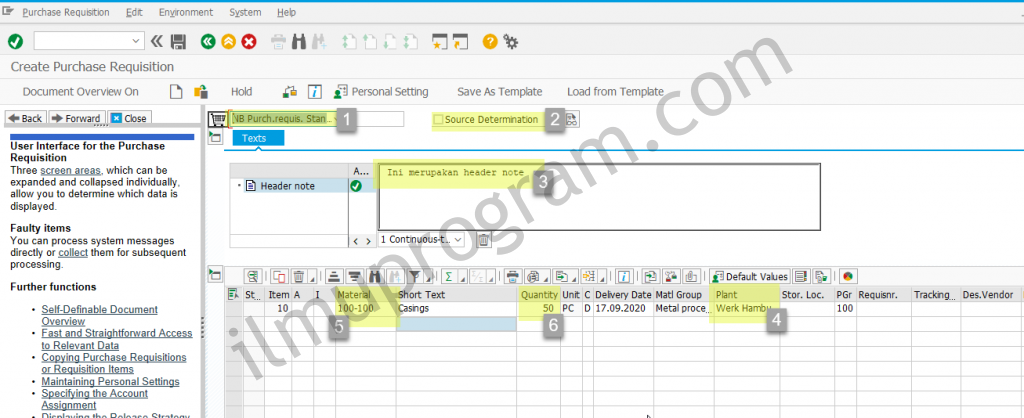Click the green checkmark Enter icon
Viewport: 1024px width, 418px height.
[15, 41]
